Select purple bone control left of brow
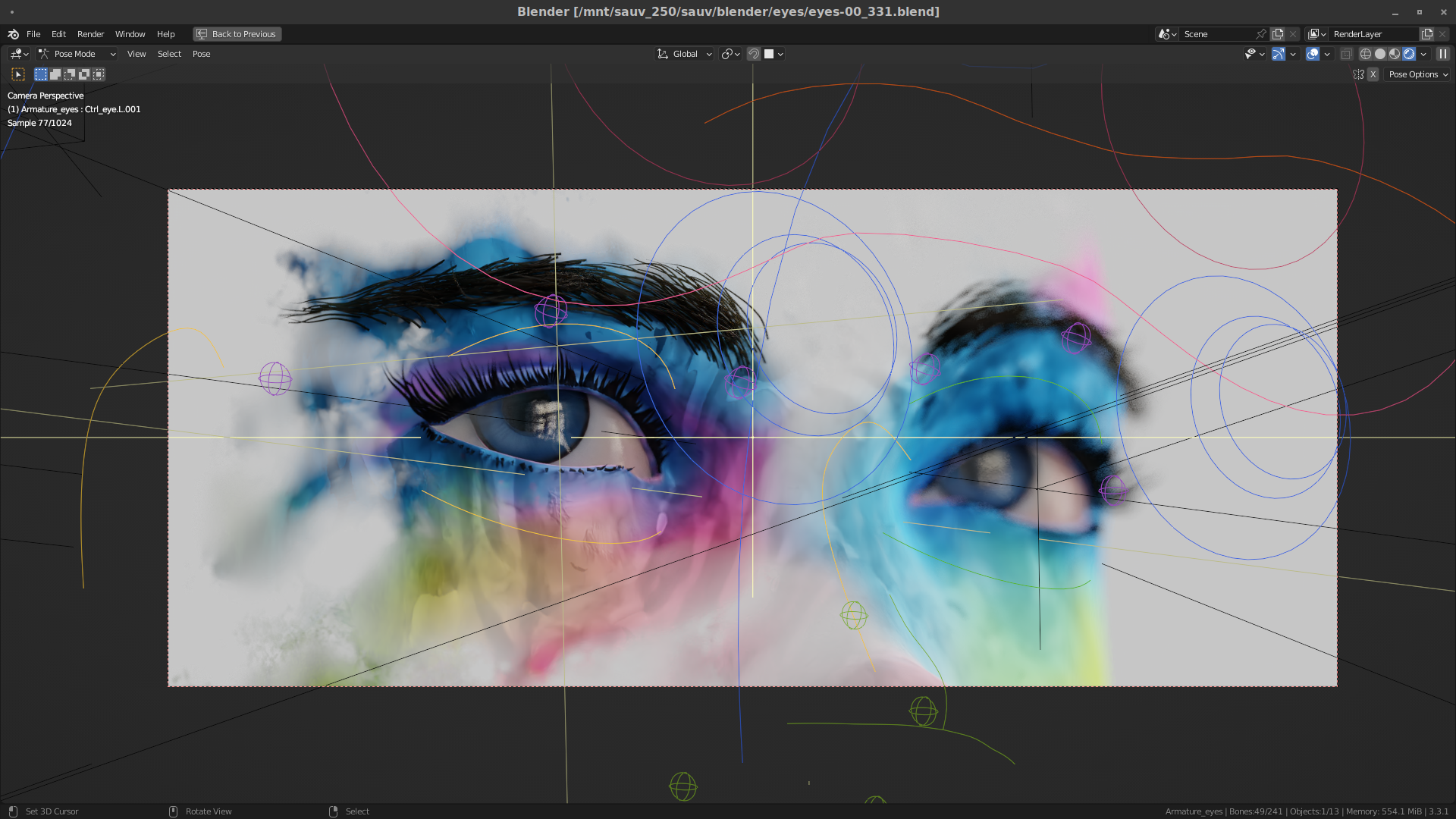 [275, 378]
